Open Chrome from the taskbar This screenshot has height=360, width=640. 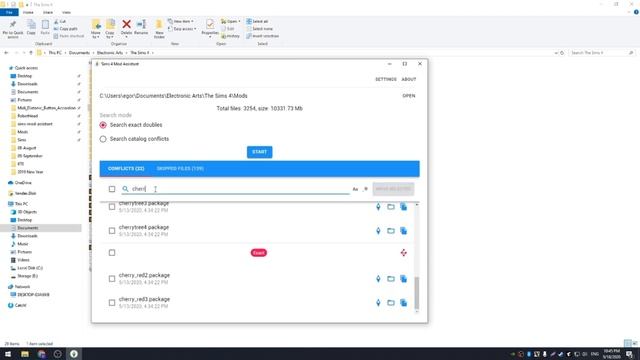41,354
